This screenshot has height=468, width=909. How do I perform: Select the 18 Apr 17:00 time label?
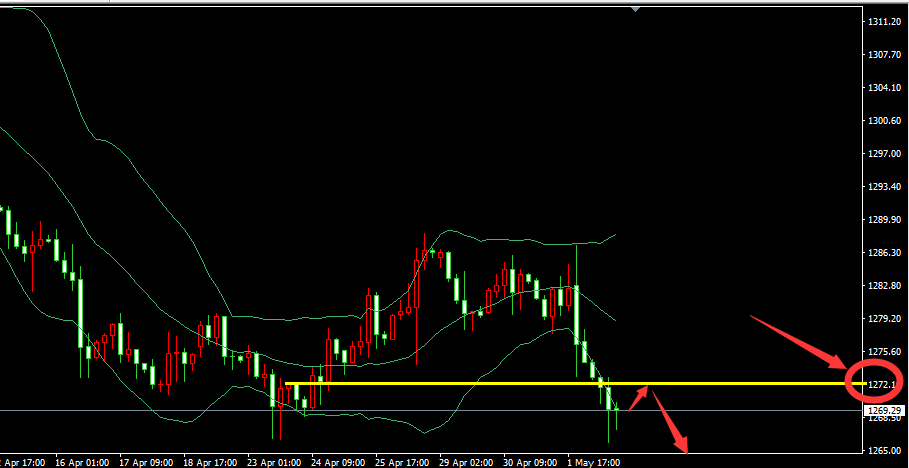[x=209, y=462]
